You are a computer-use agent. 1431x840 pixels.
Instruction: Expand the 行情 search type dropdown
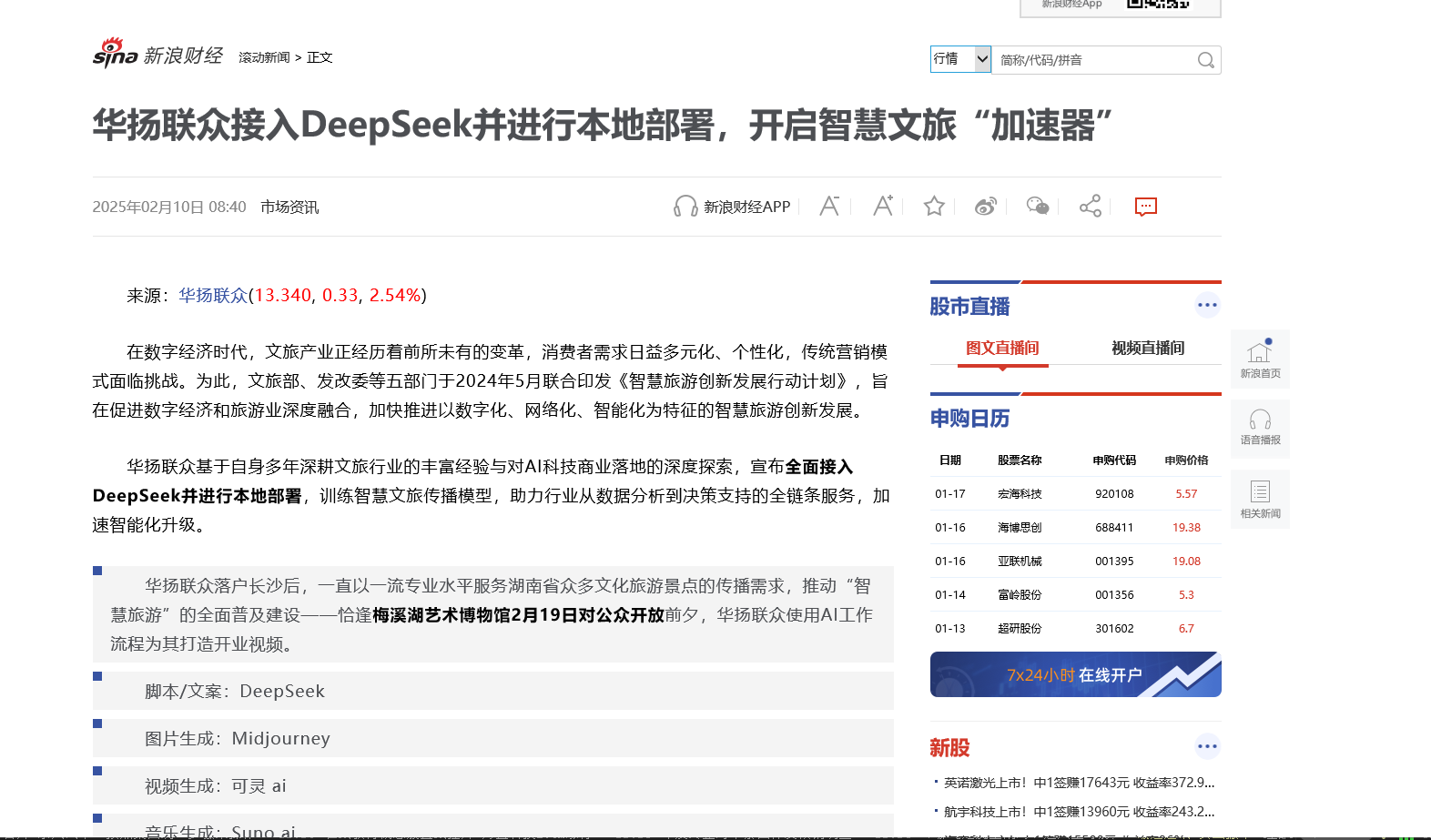click(x=960, y=59)
